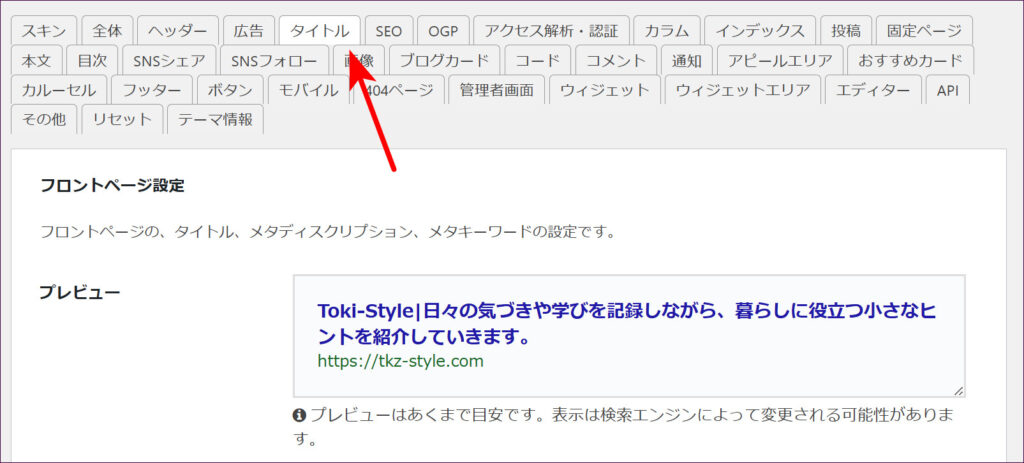Open the SNSシェア tab
This screenshot has height=463, width=1024.
pyautogui.click(x=167, y=61)
